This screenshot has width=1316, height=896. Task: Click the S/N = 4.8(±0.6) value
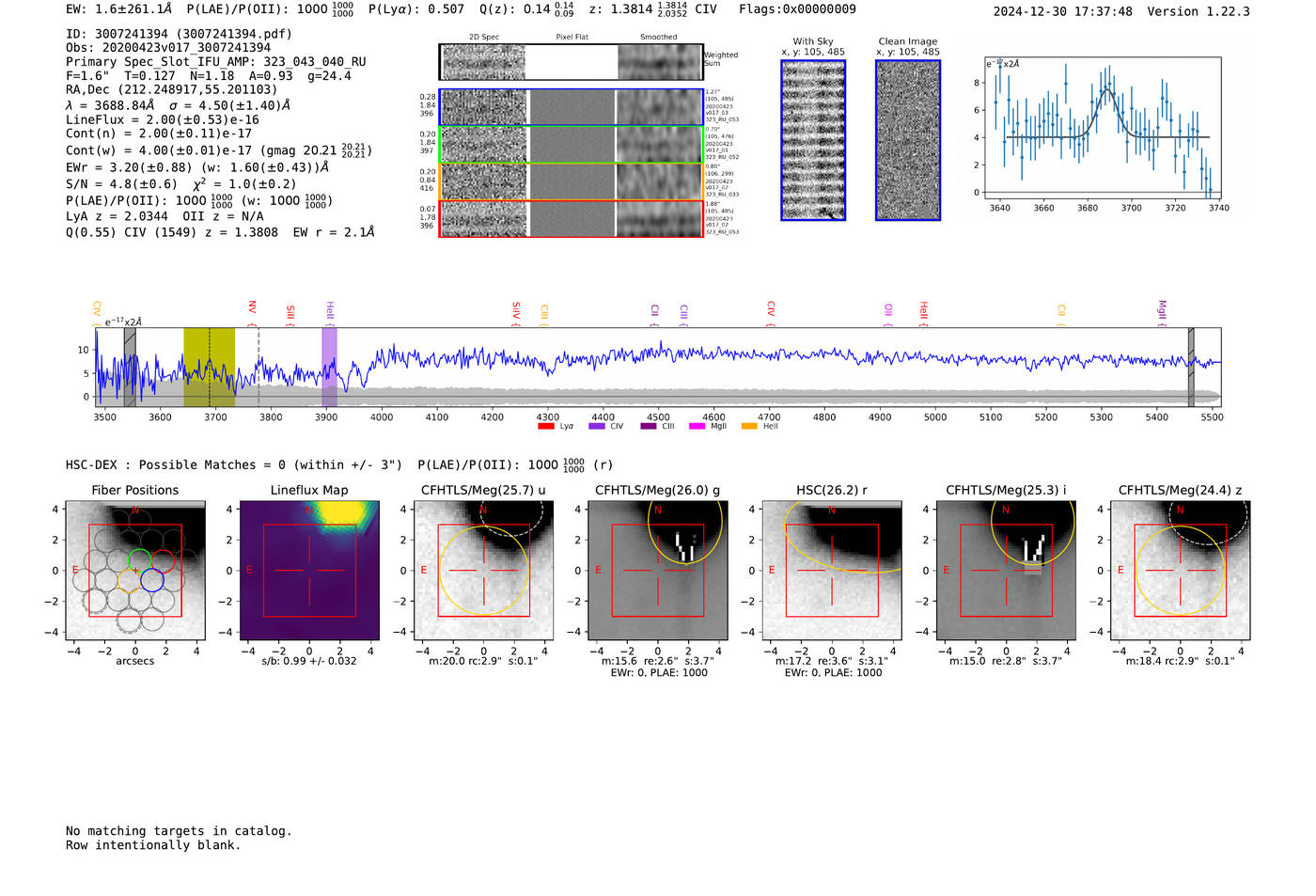pos(120,184)
